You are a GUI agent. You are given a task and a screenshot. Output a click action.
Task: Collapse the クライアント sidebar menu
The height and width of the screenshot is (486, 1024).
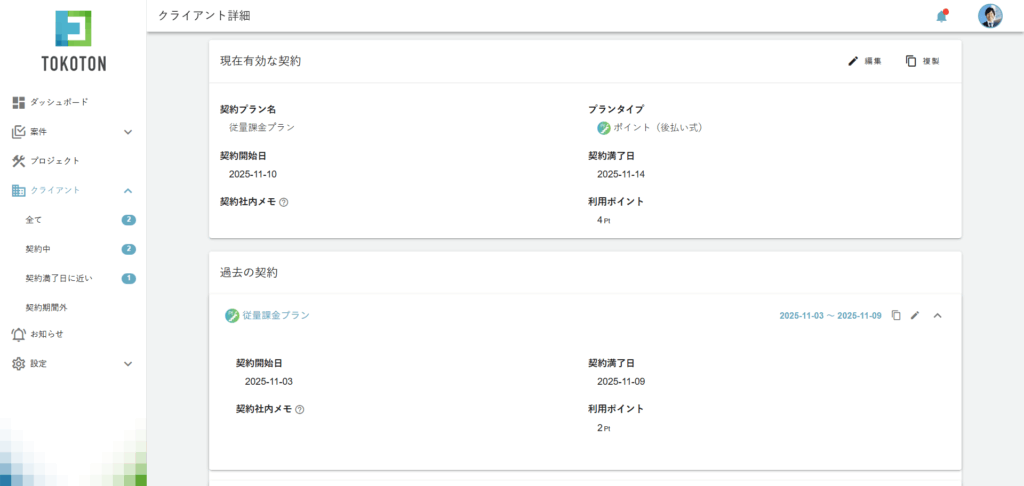coord(128,190)
